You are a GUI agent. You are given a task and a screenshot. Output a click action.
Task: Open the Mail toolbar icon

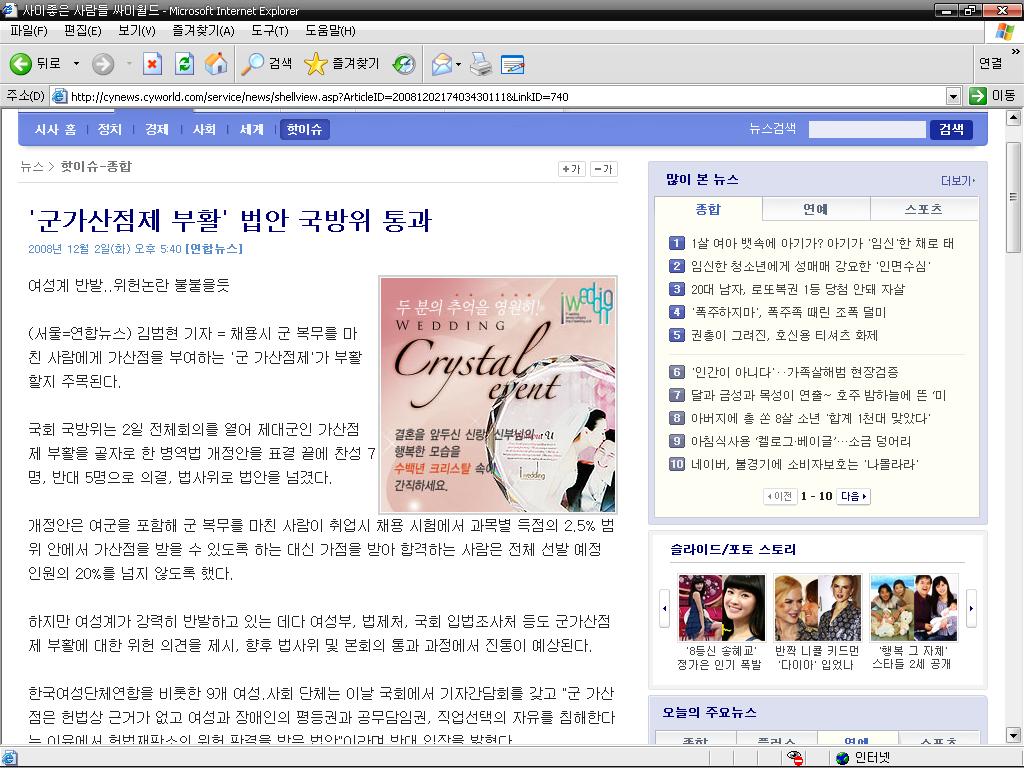pos(441,64)
